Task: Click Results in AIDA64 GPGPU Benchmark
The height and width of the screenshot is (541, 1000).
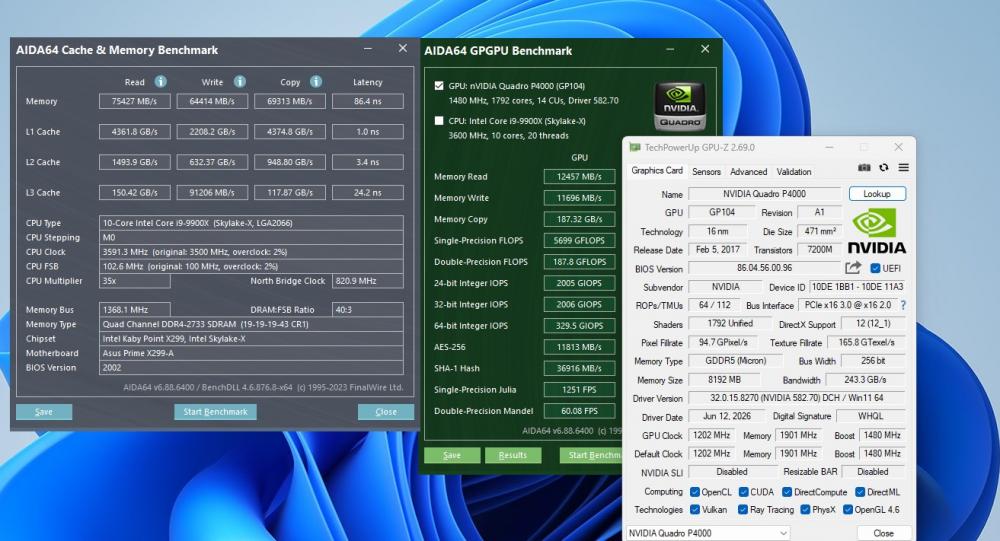Action: [x=513, y=456]
